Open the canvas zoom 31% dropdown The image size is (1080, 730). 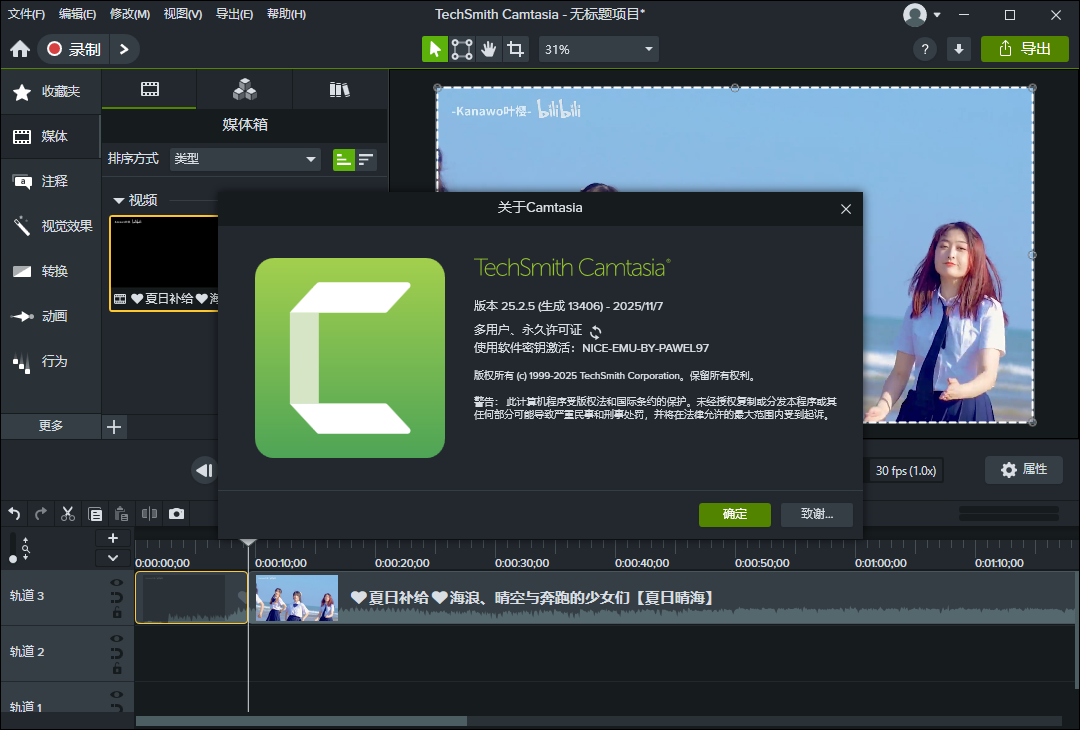[x=598, y=50]
